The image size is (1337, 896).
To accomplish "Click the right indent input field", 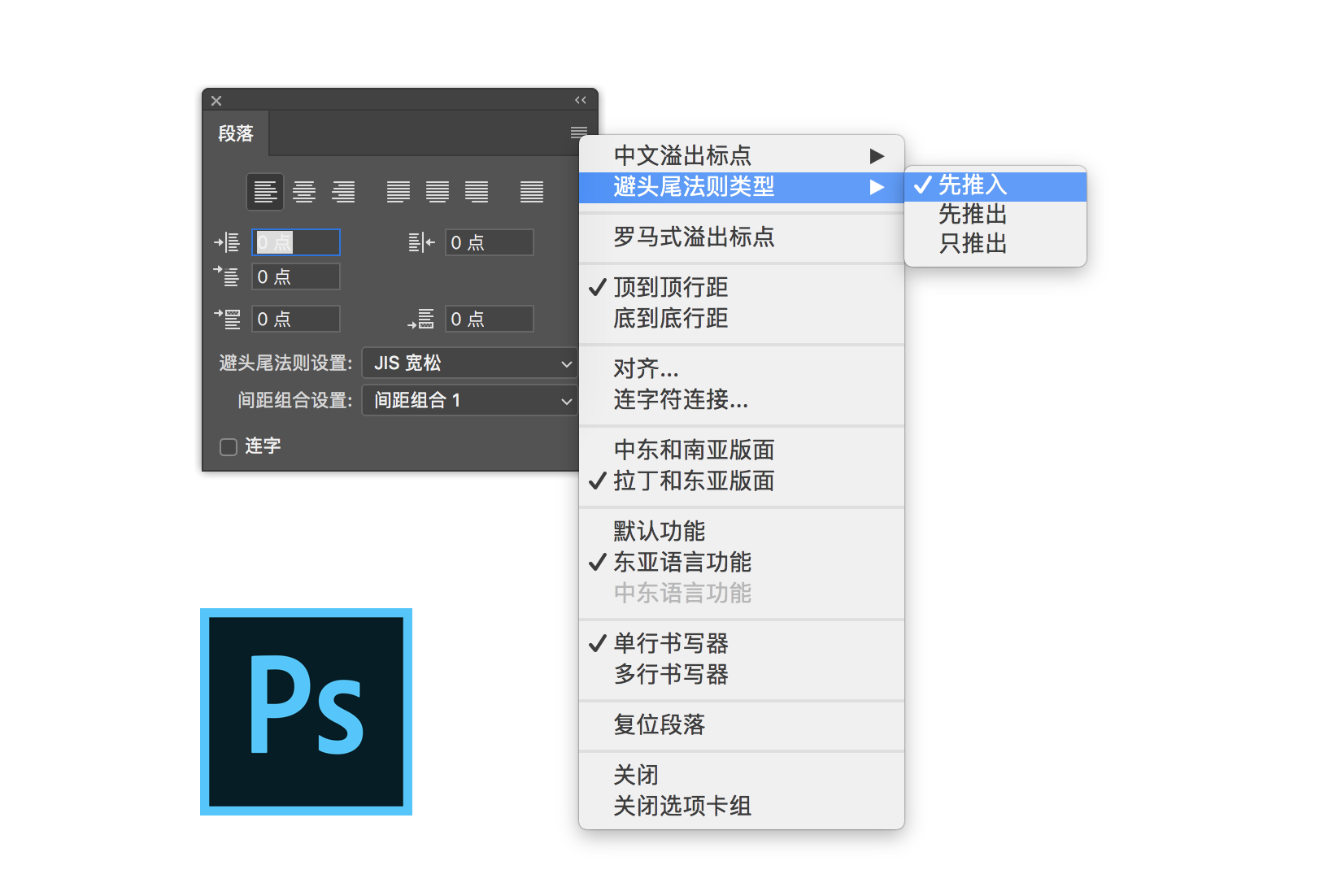I will [490, 242].
